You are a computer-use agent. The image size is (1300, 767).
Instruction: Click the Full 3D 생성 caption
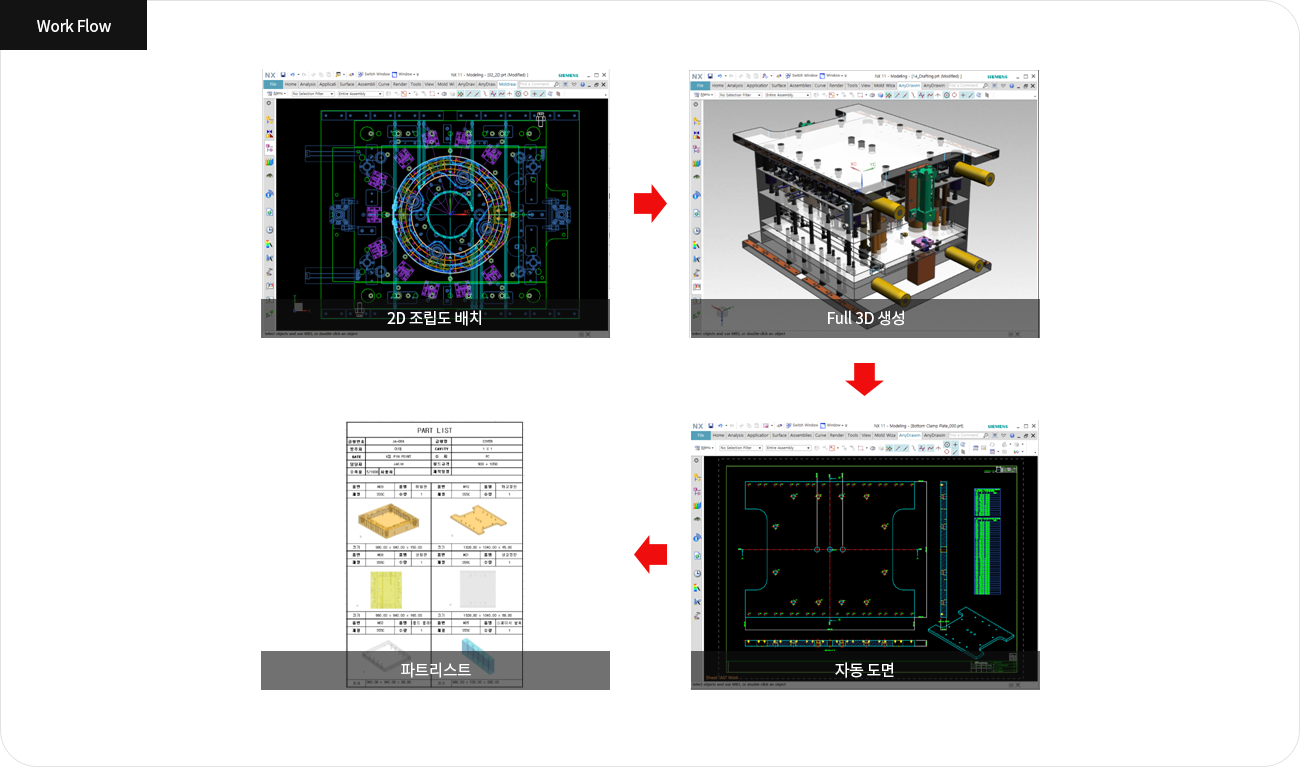coord(865,318)
